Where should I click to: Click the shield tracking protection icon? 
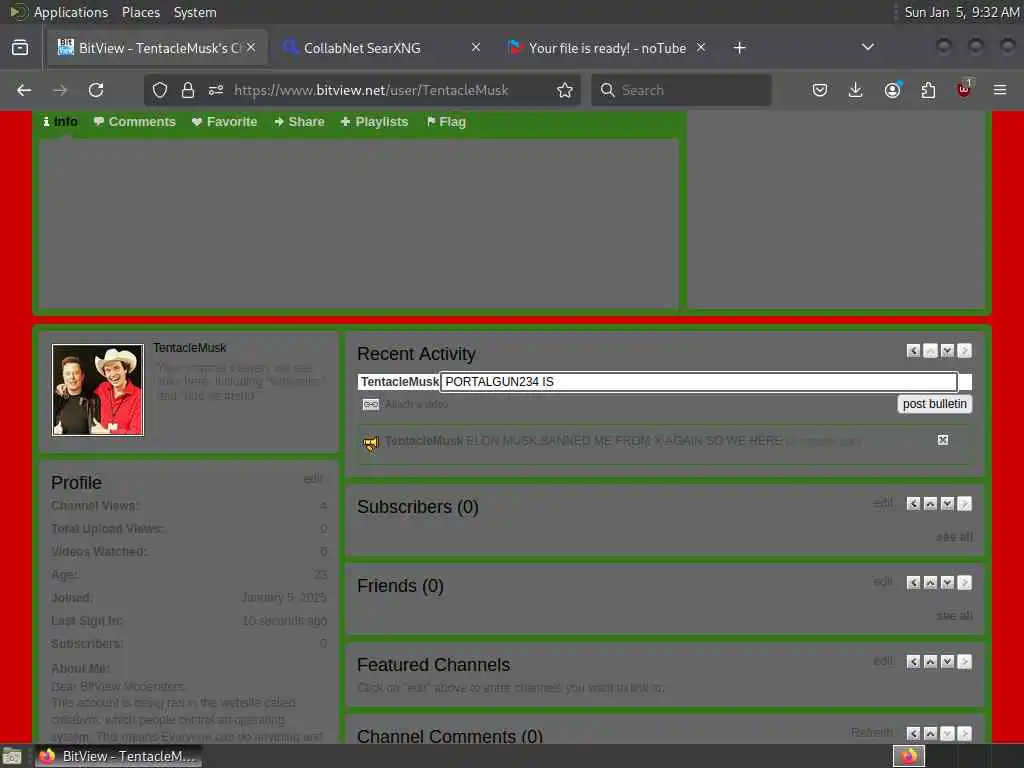[160, 90]
